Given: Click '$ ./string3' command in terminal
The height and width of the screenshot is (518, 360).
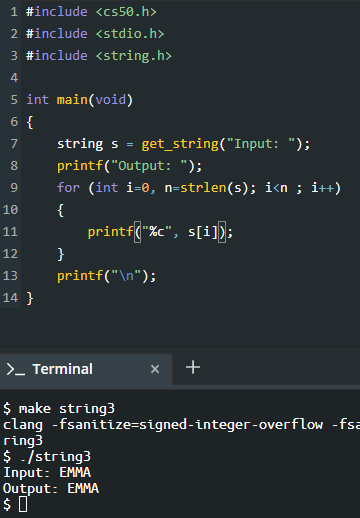Looking at the screenshot, I should 47,457.
